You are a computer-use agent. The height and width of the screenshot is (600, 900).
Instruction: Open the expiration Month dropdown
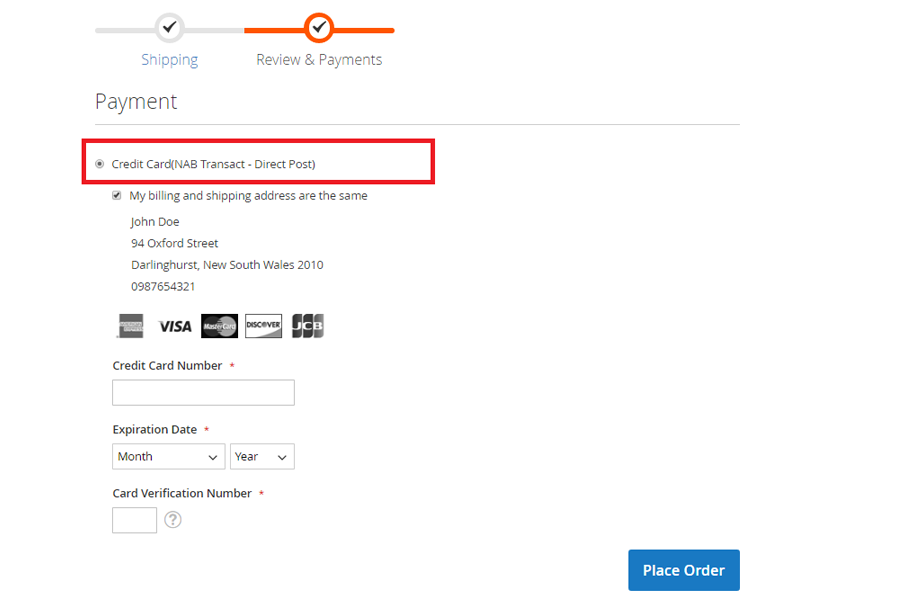coord(168,457)
